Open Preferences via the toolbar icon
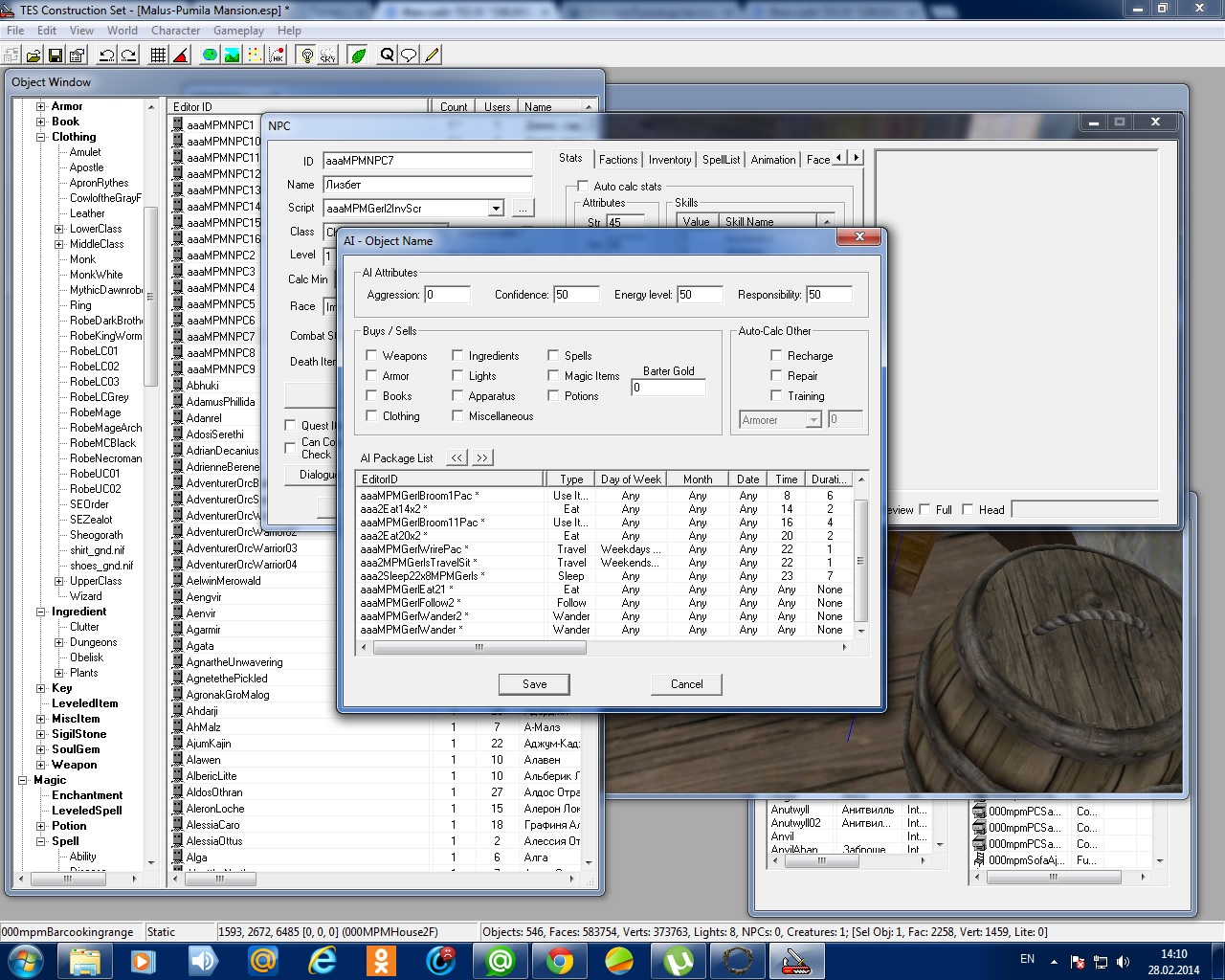This screenshot has height=980, width=1225. (x=78, y=56)
